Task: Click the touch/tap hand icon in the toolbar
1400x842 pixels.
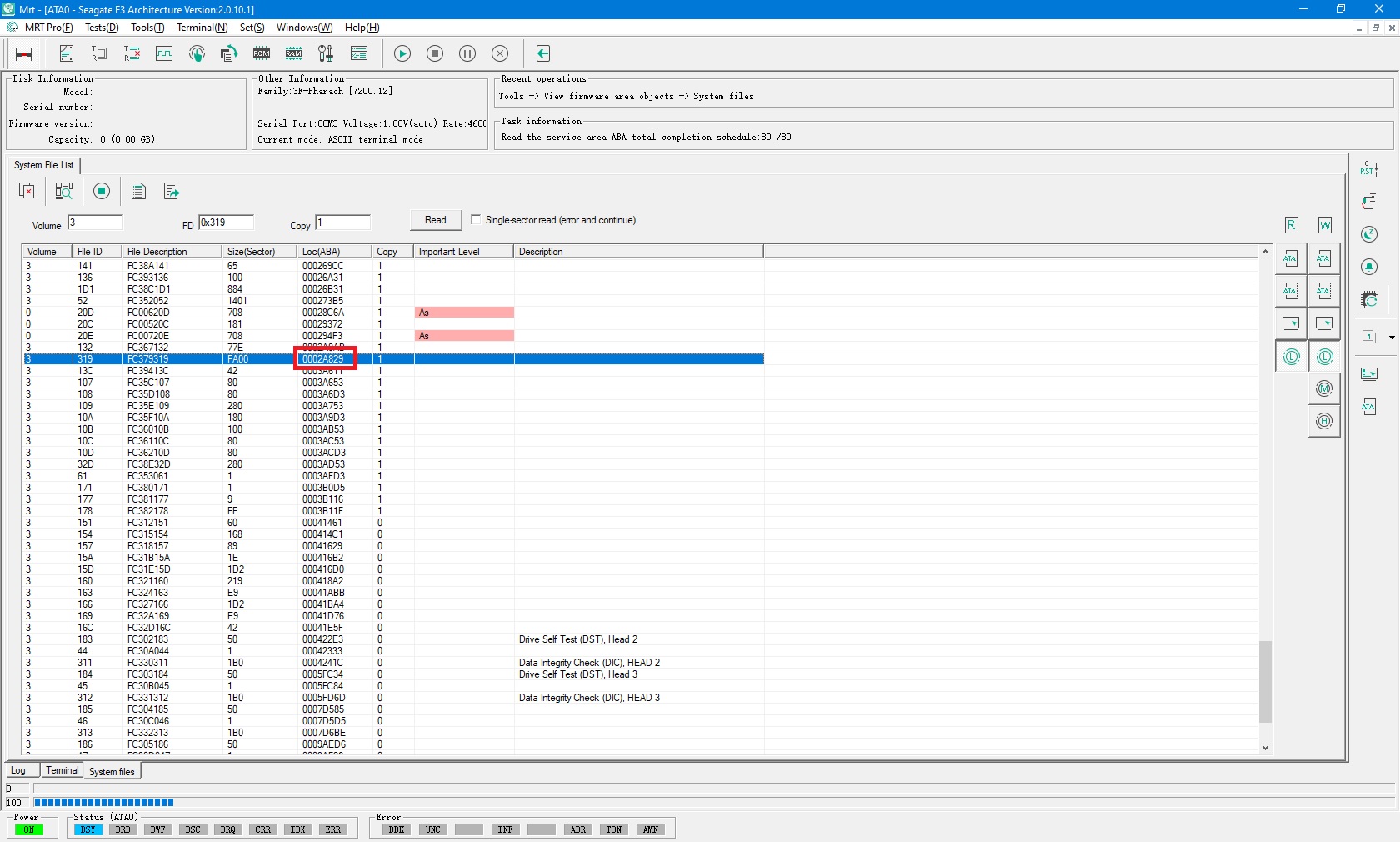Action: pyautogui.click(x=197, y=53)
